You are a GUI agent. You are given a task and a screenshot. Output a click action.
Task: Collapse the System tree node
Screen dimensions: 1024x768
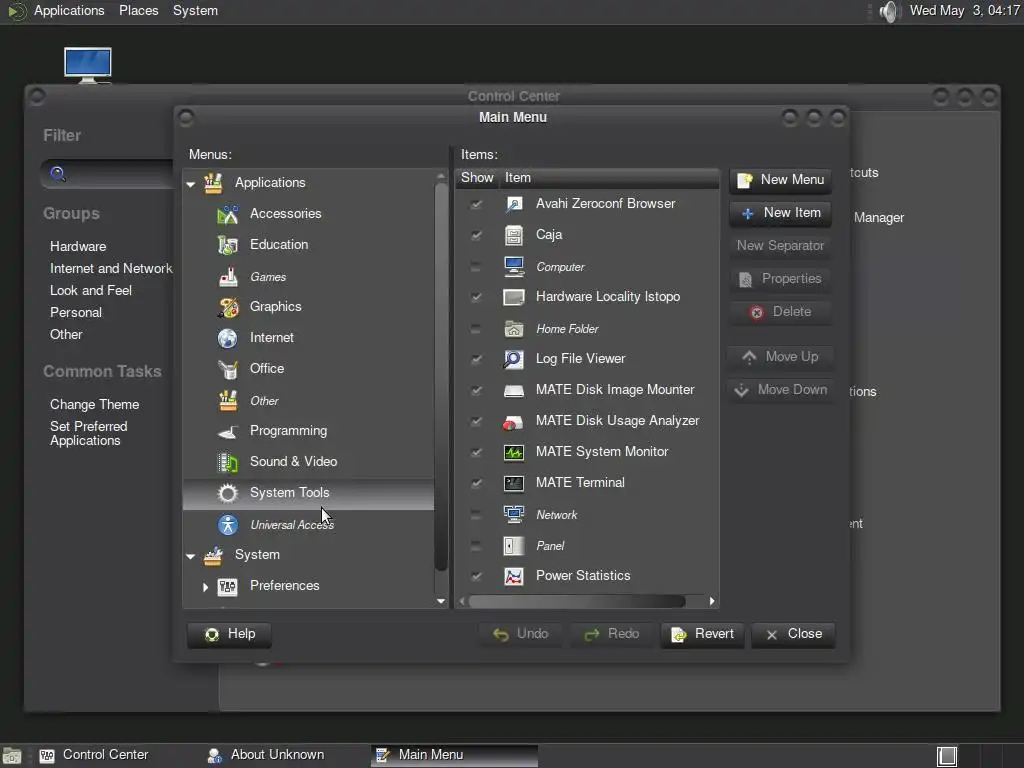coord(191,556)
